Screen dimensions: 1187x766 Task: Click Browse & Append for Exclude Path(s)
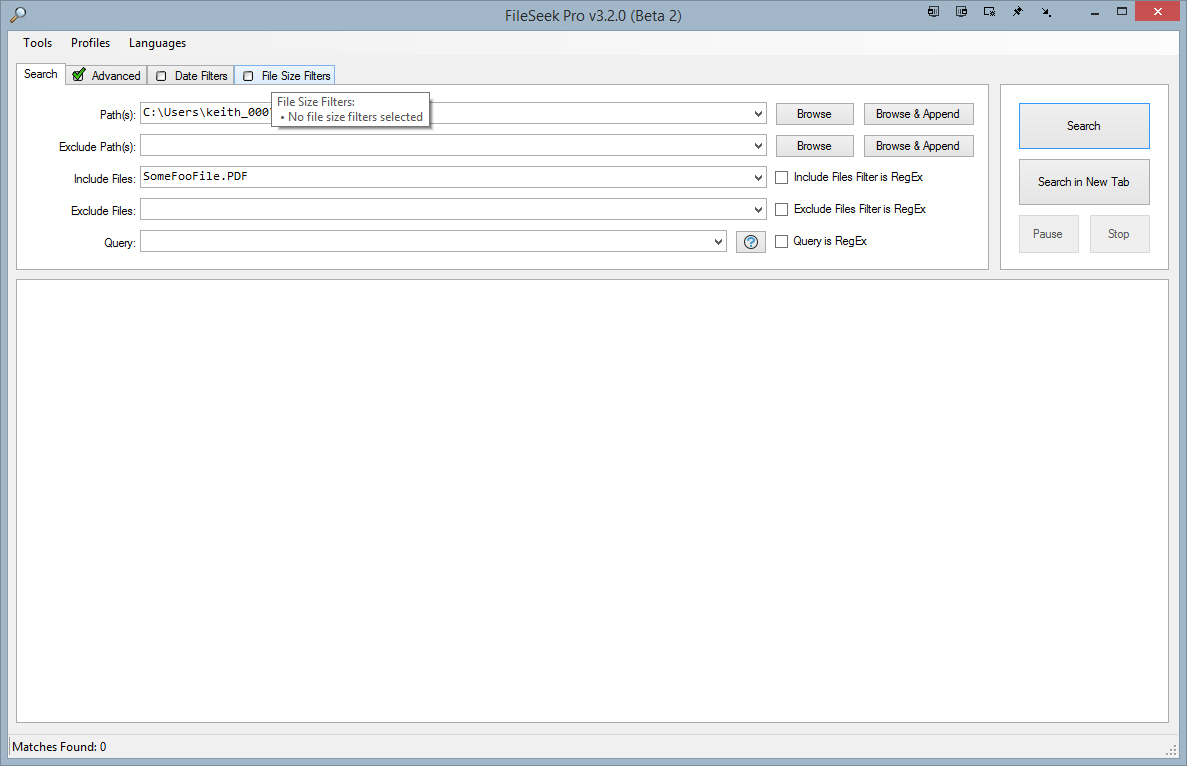point(918,146)
